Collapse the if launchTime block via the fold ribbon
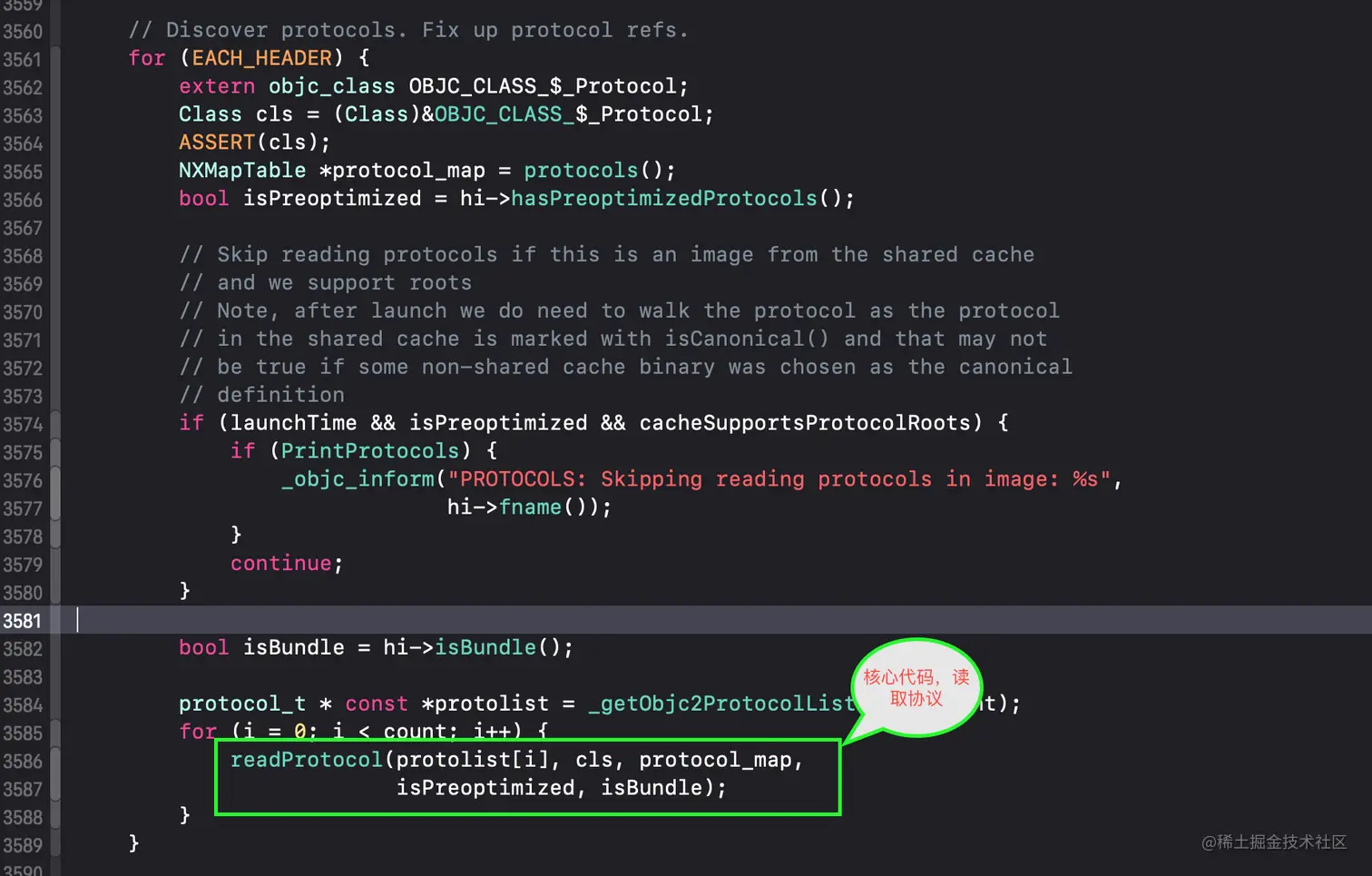This screenshot has width=1372, height=876. click(55, 424)
